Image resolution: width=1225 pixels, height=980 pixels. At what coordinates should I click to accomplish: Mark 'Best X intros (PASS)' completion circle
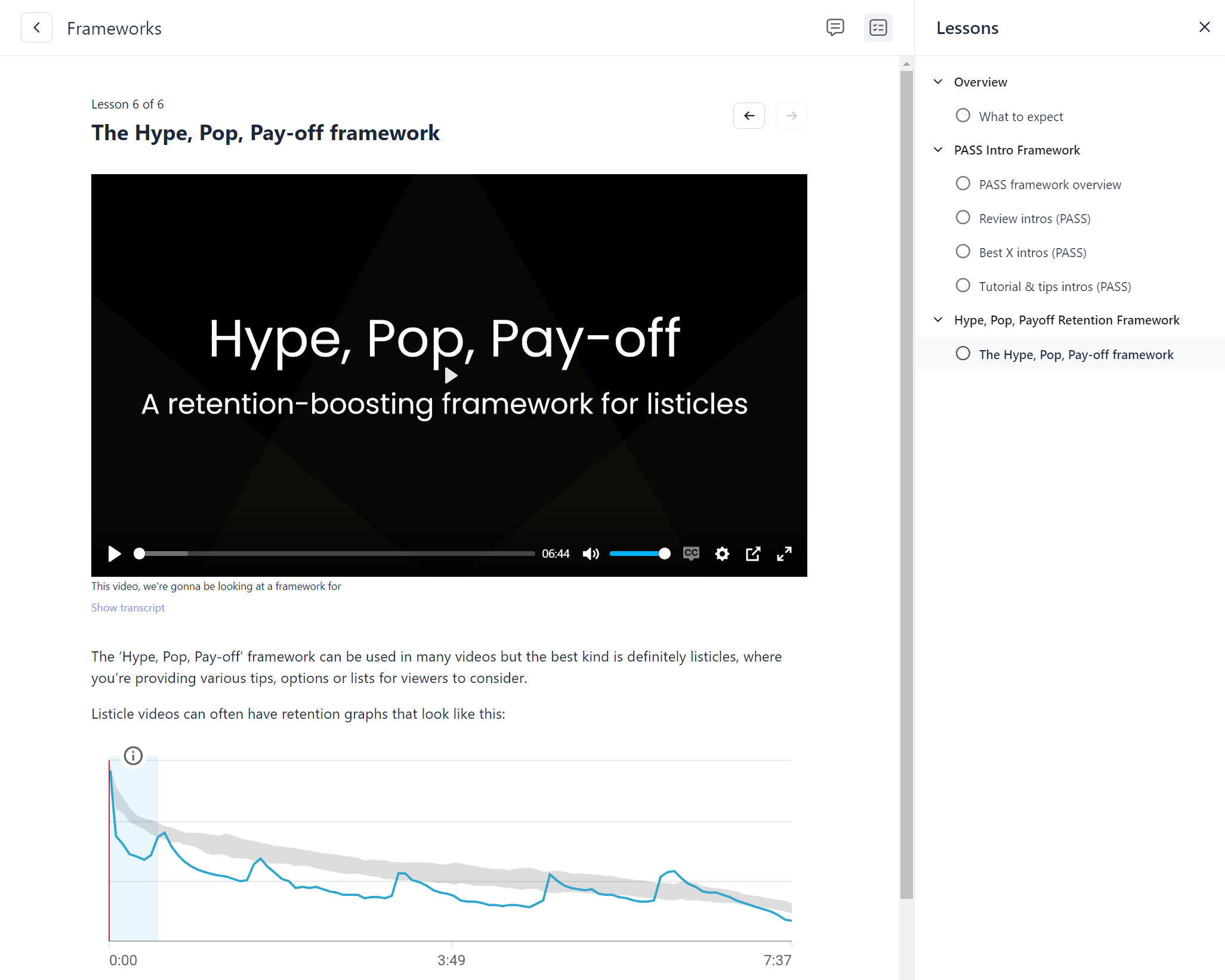(963, 252)
